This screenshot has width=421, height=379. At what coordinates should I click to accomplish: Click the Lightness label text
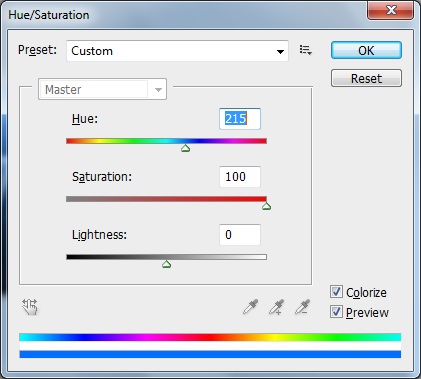pos(99,235)
